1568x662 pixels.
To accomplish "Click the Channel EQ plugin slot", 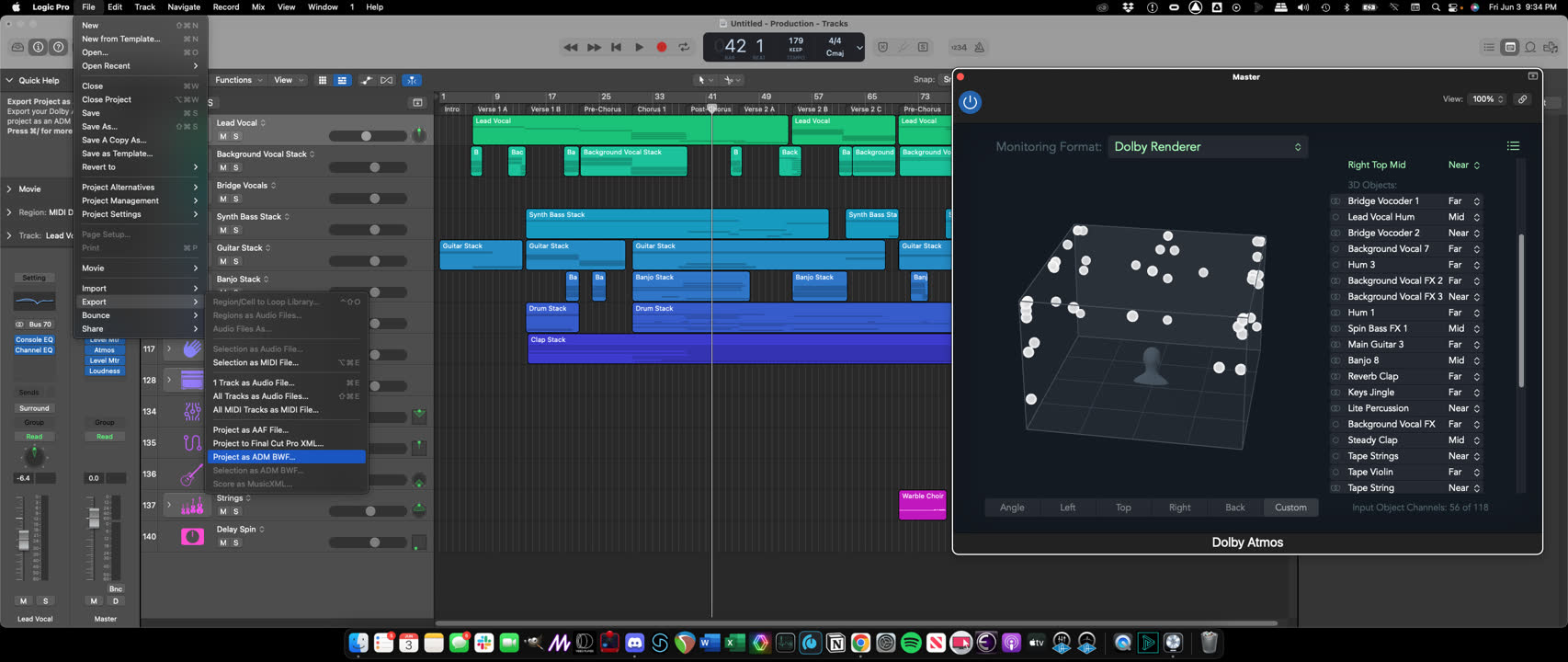I will 34,350.
